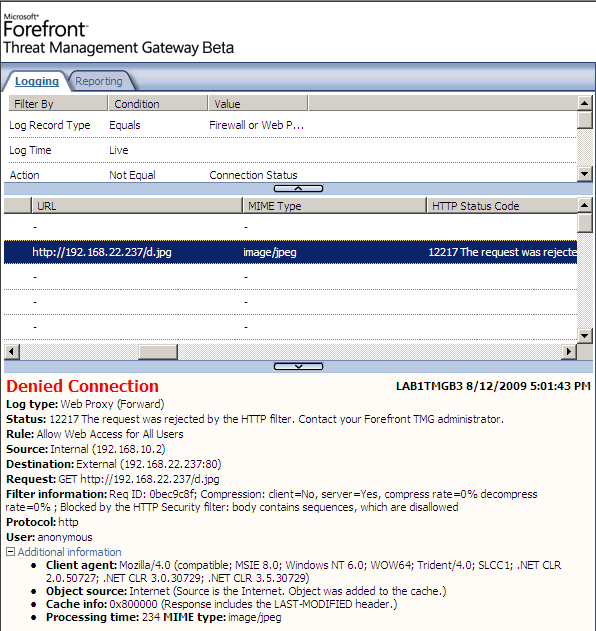Click the Firewall or Web P... value
Viewport: 596px width, 631px height.
click(256, 125)
